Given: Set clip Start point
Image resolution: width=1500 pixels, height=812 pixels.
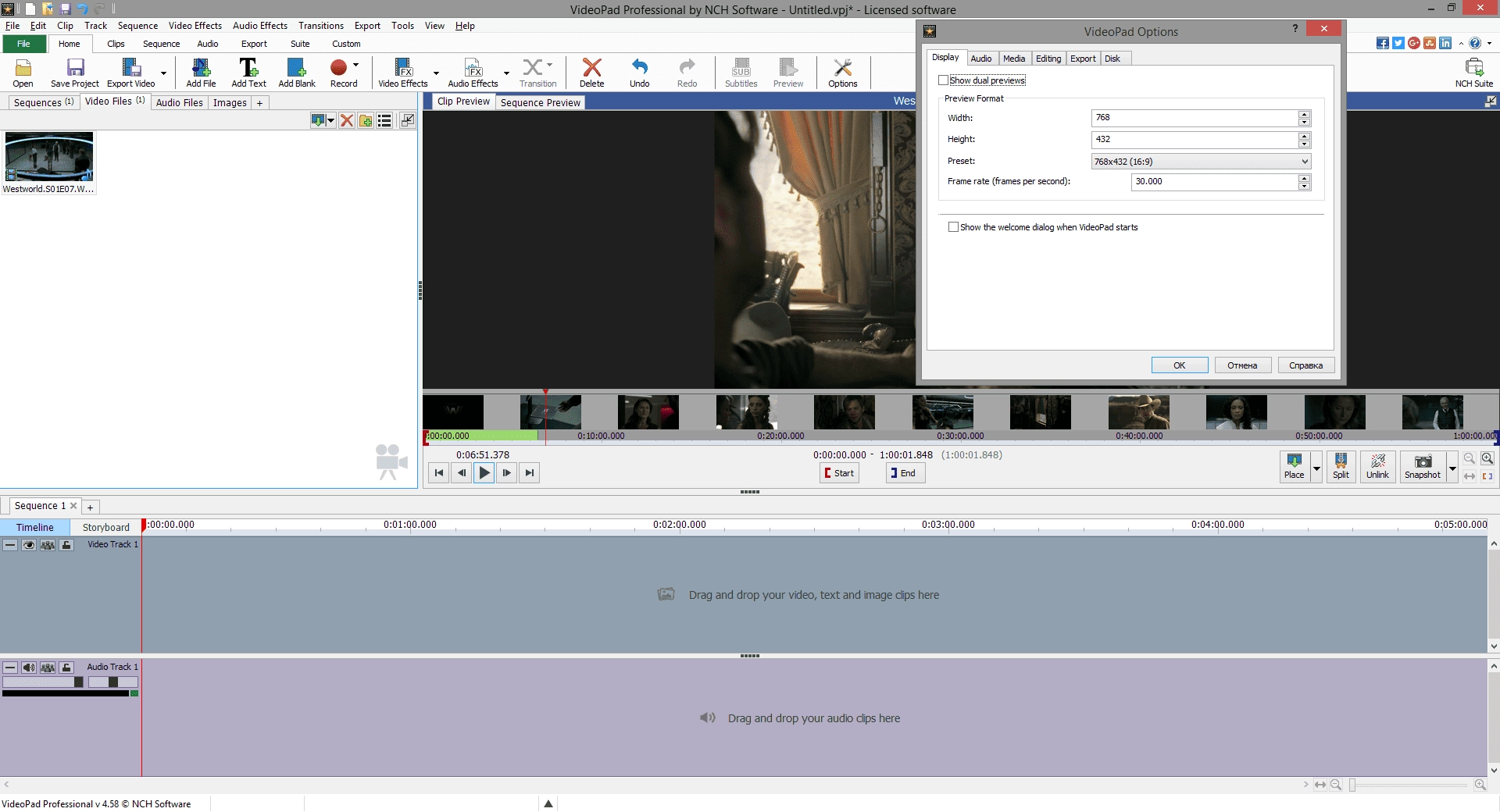Looking at the screenshot, I should click(839, 473).
